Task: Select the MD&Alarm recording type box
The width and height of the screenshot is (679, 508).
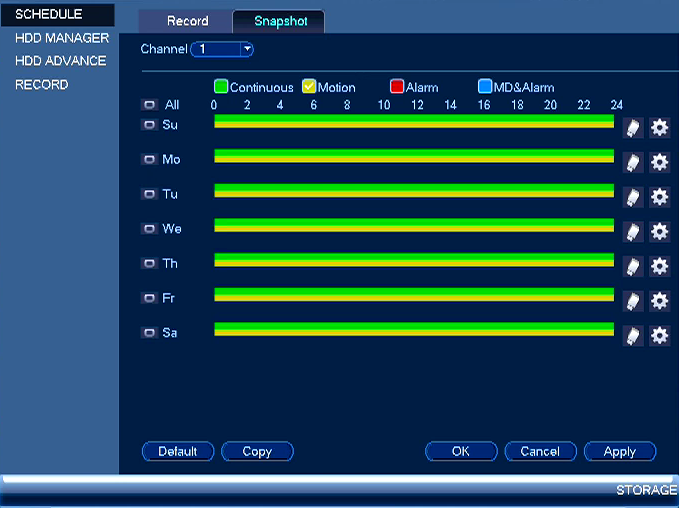Action: pos(485,87)
